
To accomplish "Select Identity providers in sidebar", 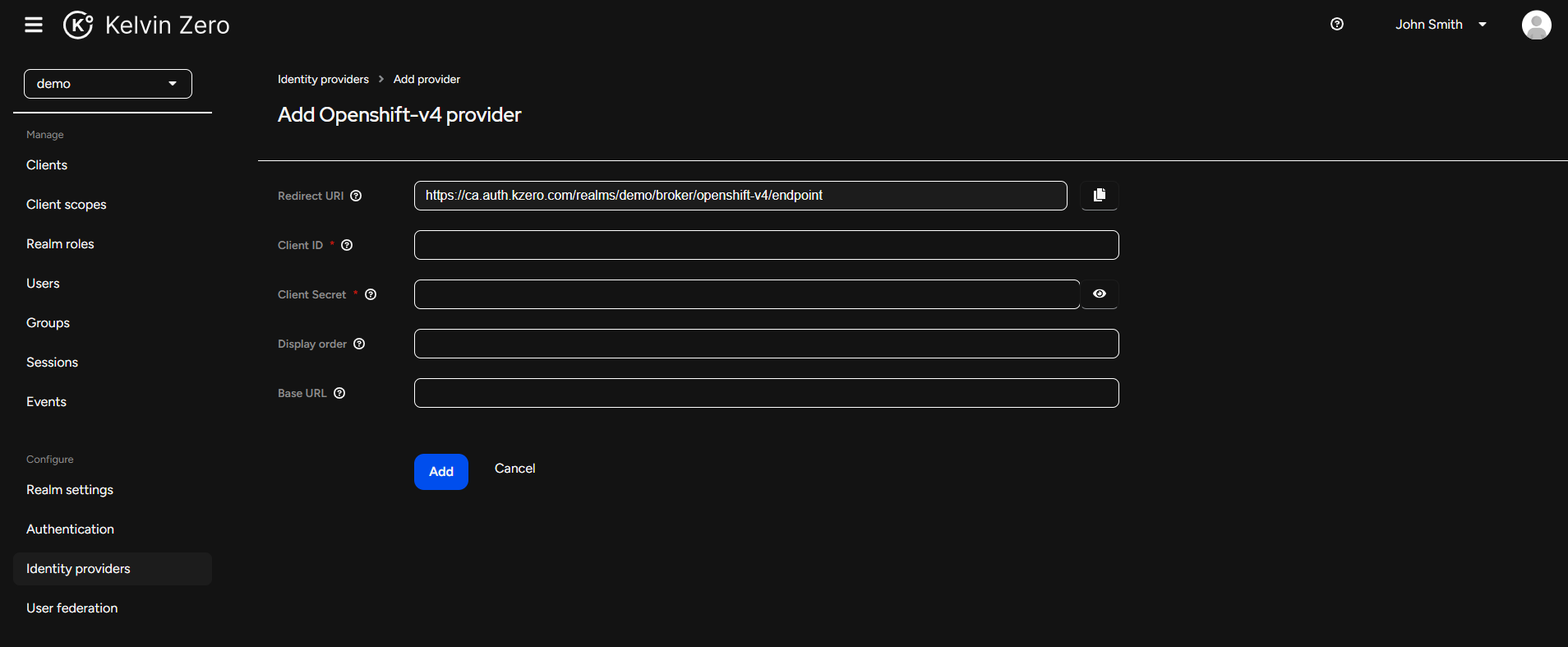I will [x=113, y=569].
